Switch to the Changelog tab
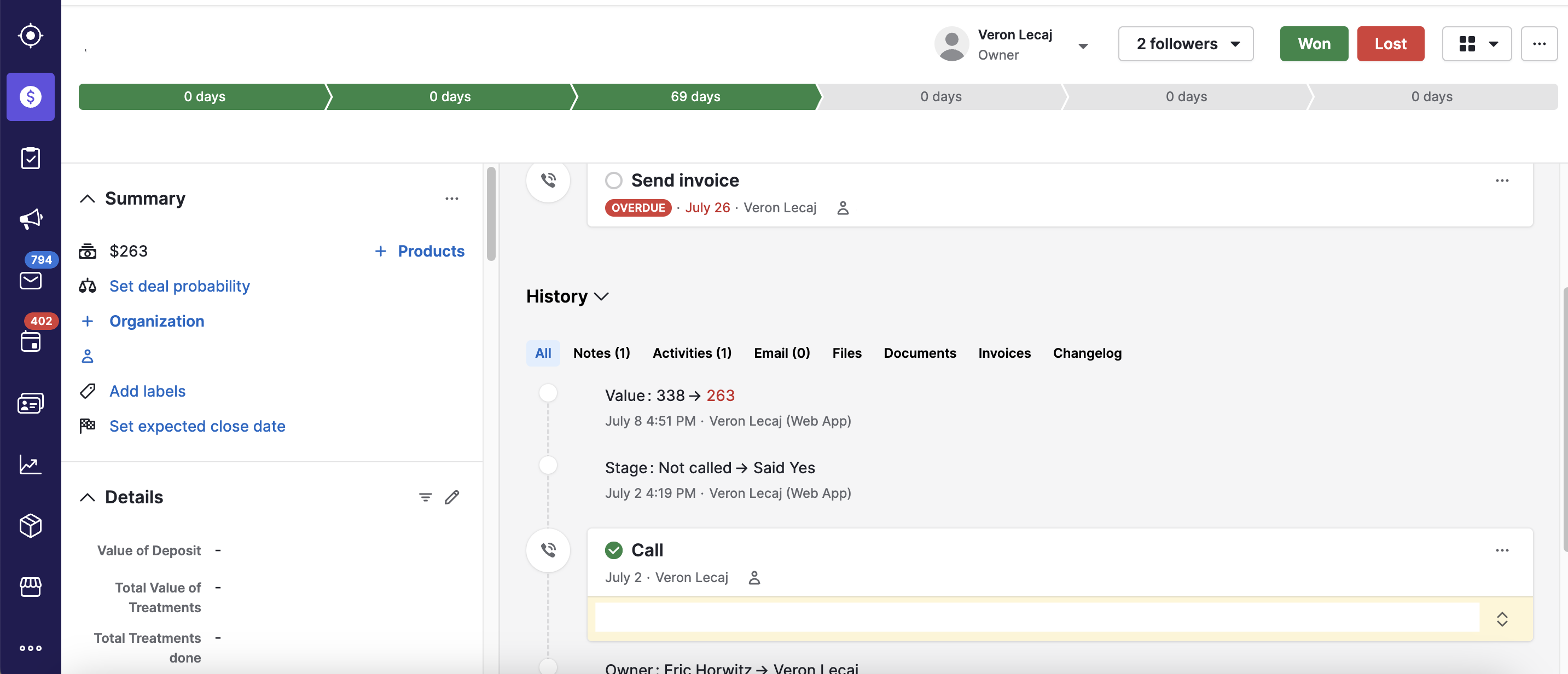This screenshot has height=674, width=1568. click(1087, 353)
